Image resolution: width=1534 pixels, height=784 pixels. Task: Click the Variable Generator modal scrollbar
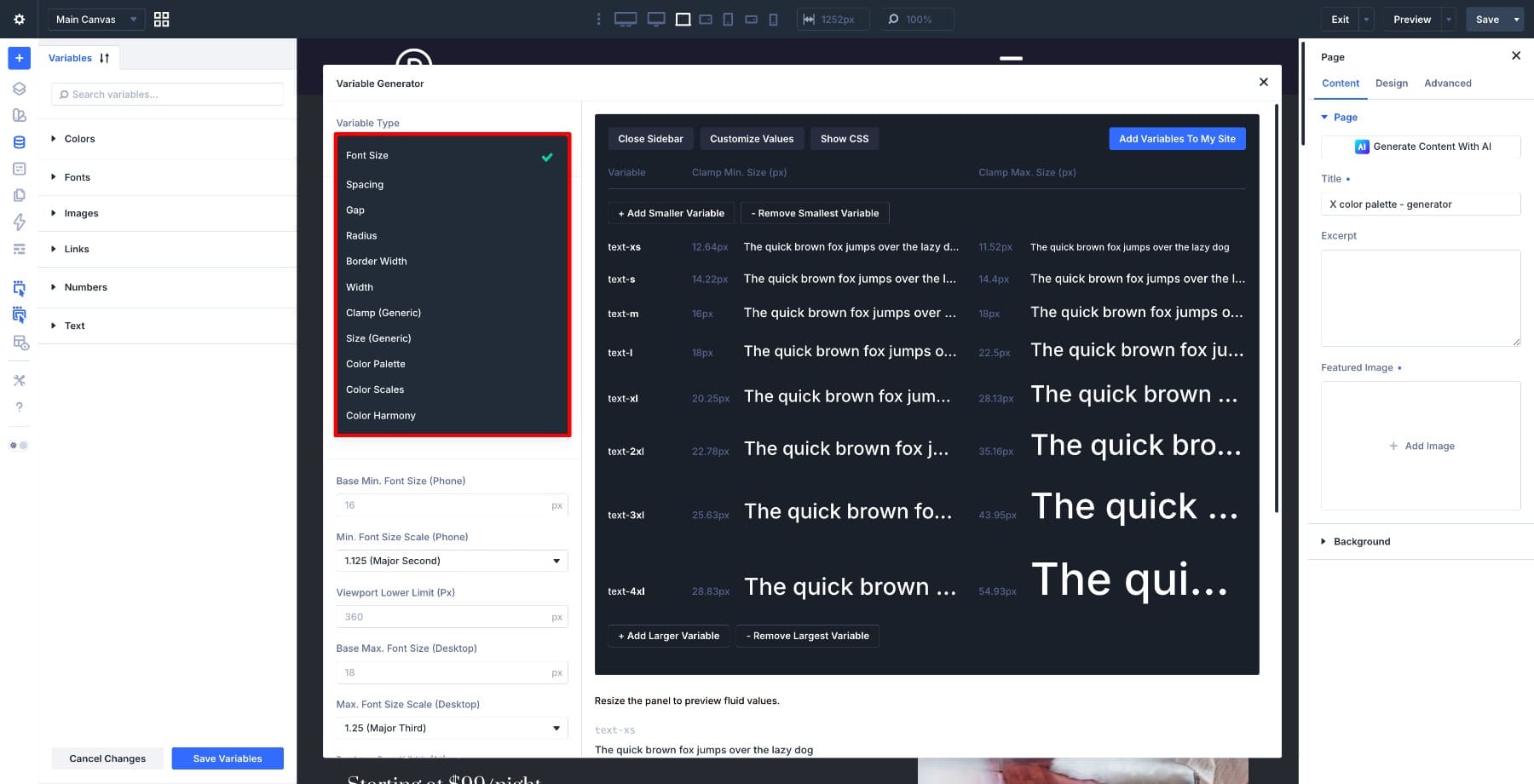point(1276,307)
